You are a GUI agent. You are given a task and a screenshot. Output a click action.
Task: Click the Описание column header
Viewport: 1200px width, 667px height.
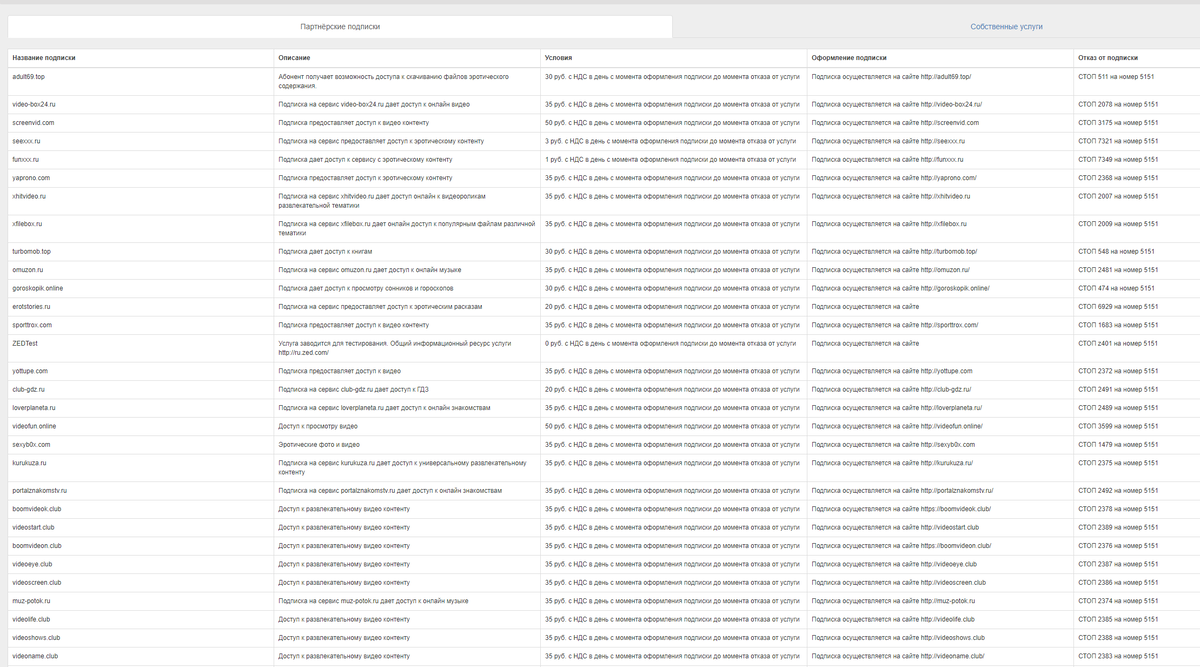tap(294, 58)
